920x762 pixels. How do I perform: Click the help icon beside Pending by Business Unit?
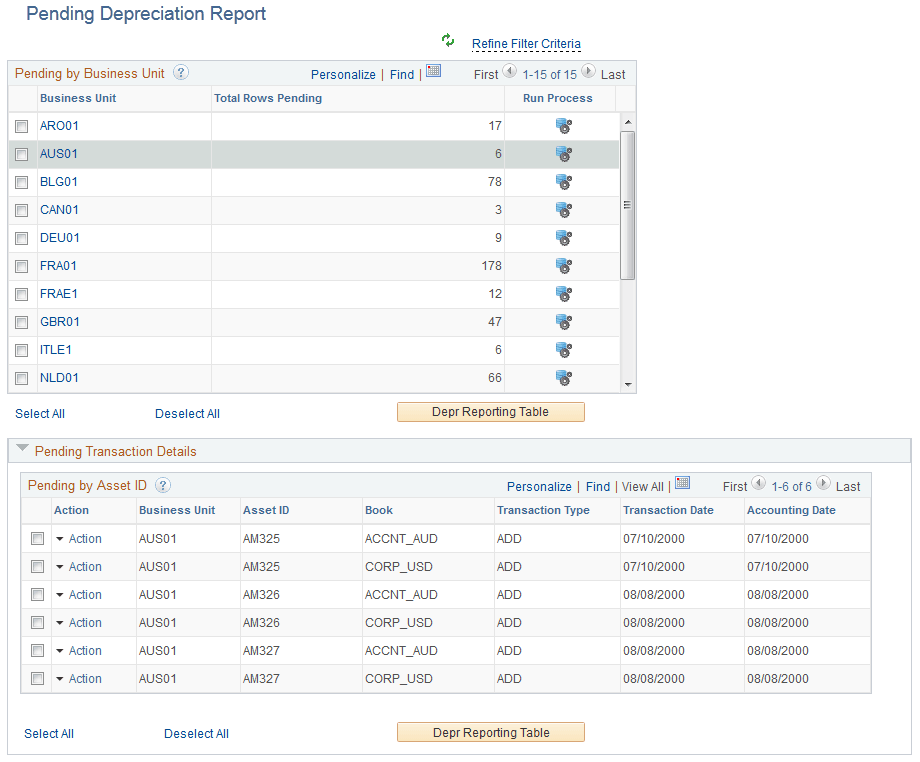180,72
